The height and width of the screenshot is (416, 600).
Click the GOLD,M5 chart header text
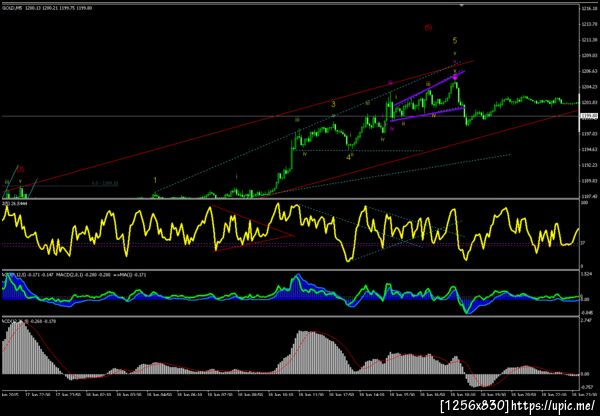(x=47, y=7)
